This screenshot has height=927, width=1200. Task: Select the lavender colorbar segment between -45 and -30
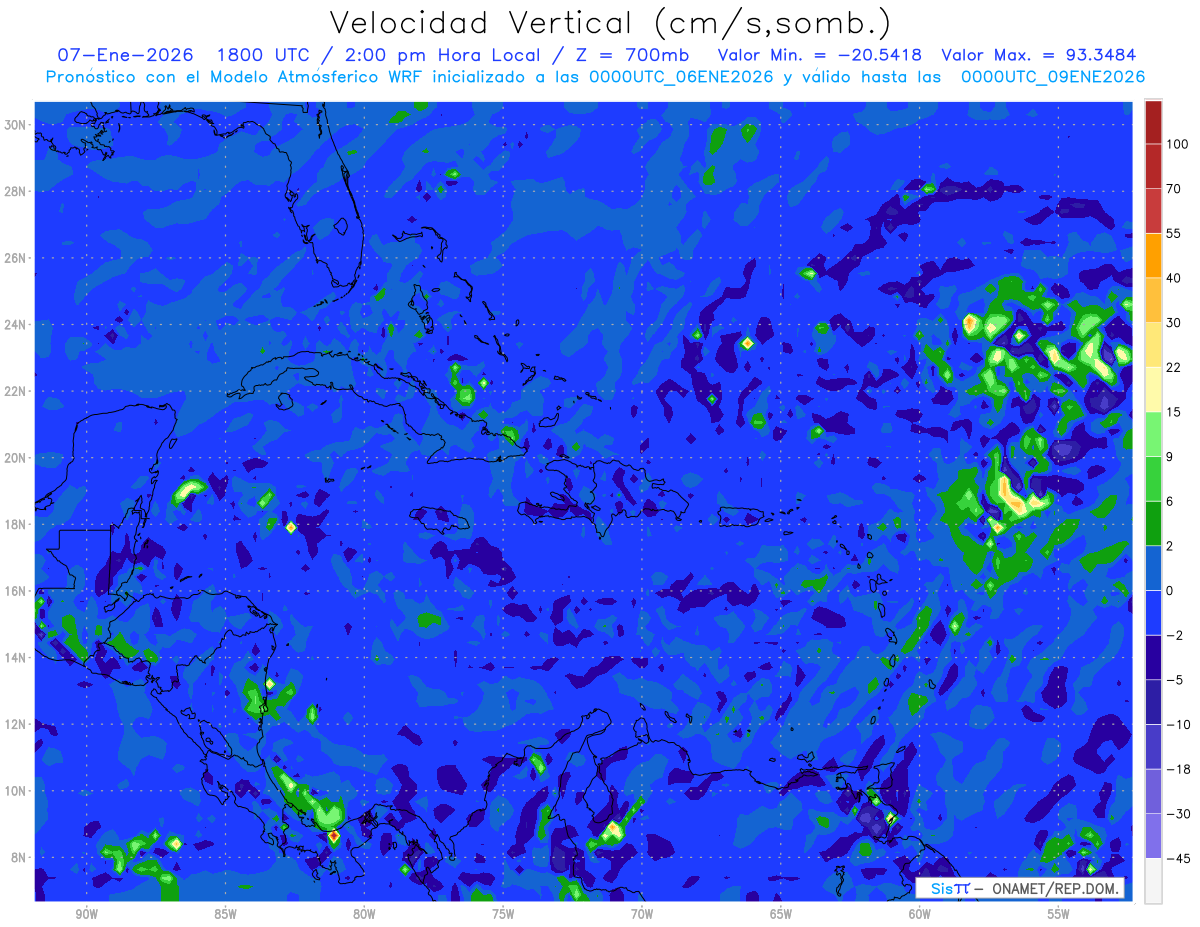pyautogui.click(x=1153, y=835)
